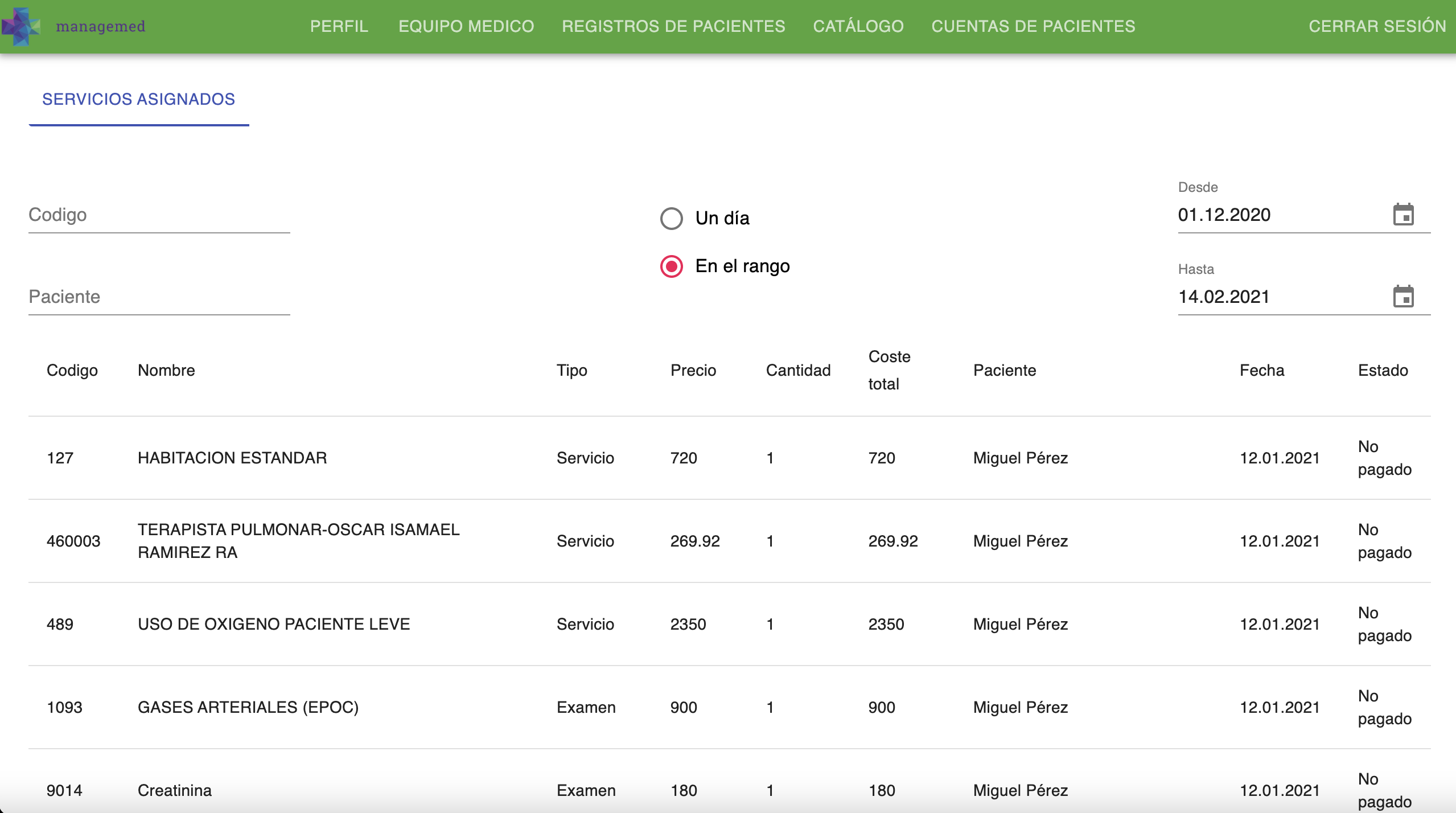The image size is (1456, 813).
Task: Open Registros de Pacientes page
Action: 673,26
